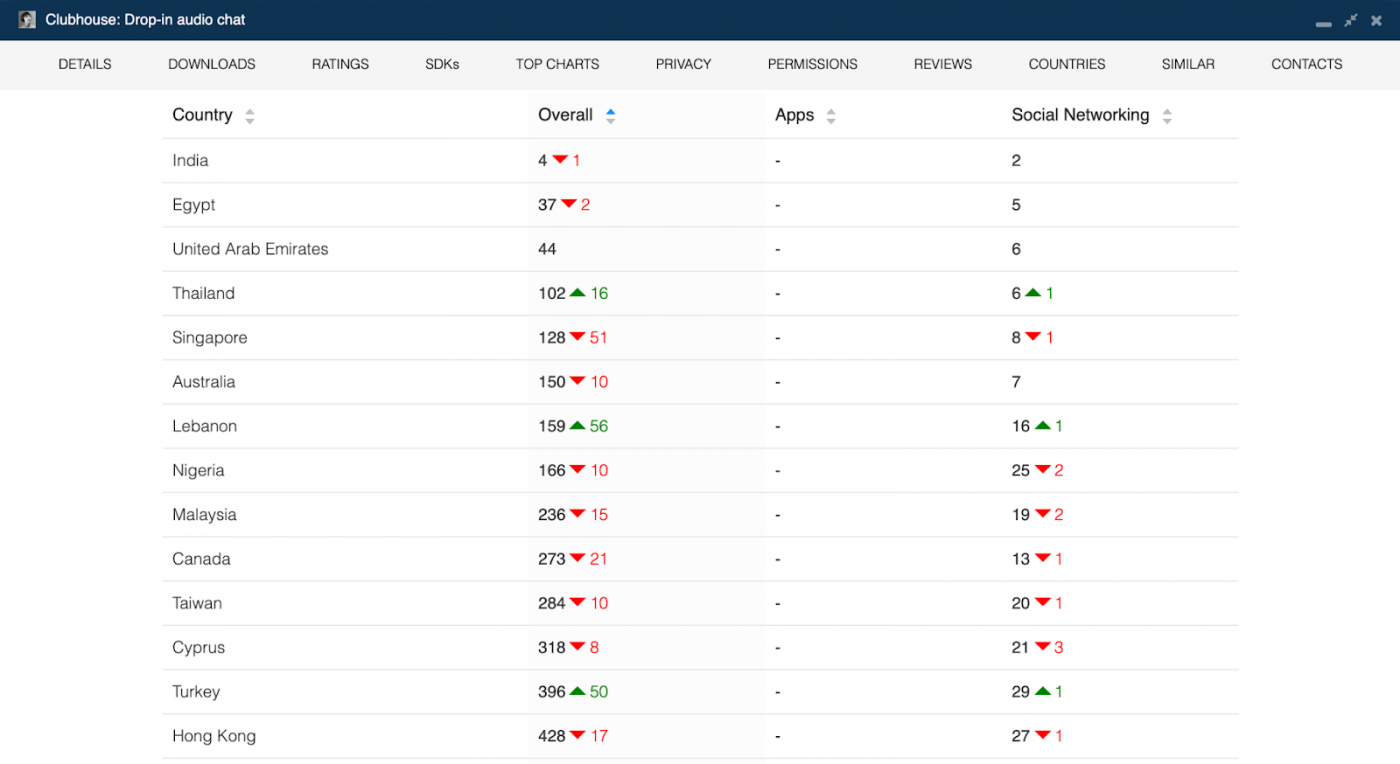1400x764 pixels.
Task: Close the Clubhouse details window
Action: pyautogui.click(x=1377, y=20)
